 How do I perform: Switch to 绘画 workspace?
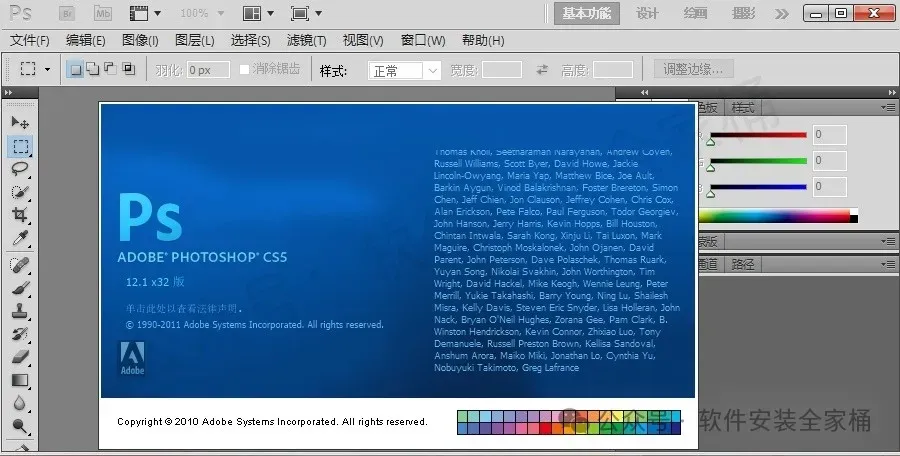click(x=695, y=14)
